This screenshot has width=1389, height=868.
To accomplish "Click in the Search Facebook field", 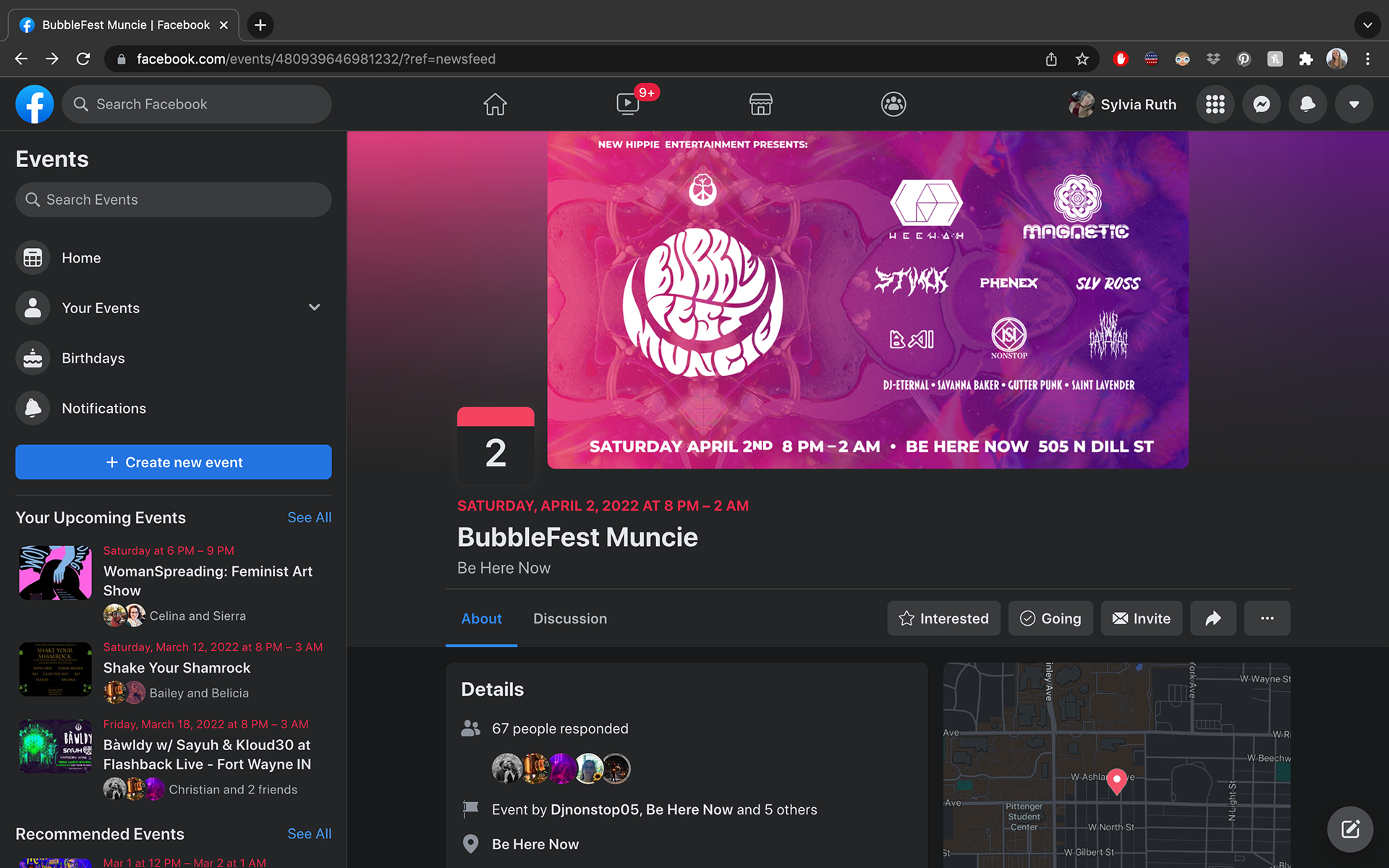I will [197, 104].
